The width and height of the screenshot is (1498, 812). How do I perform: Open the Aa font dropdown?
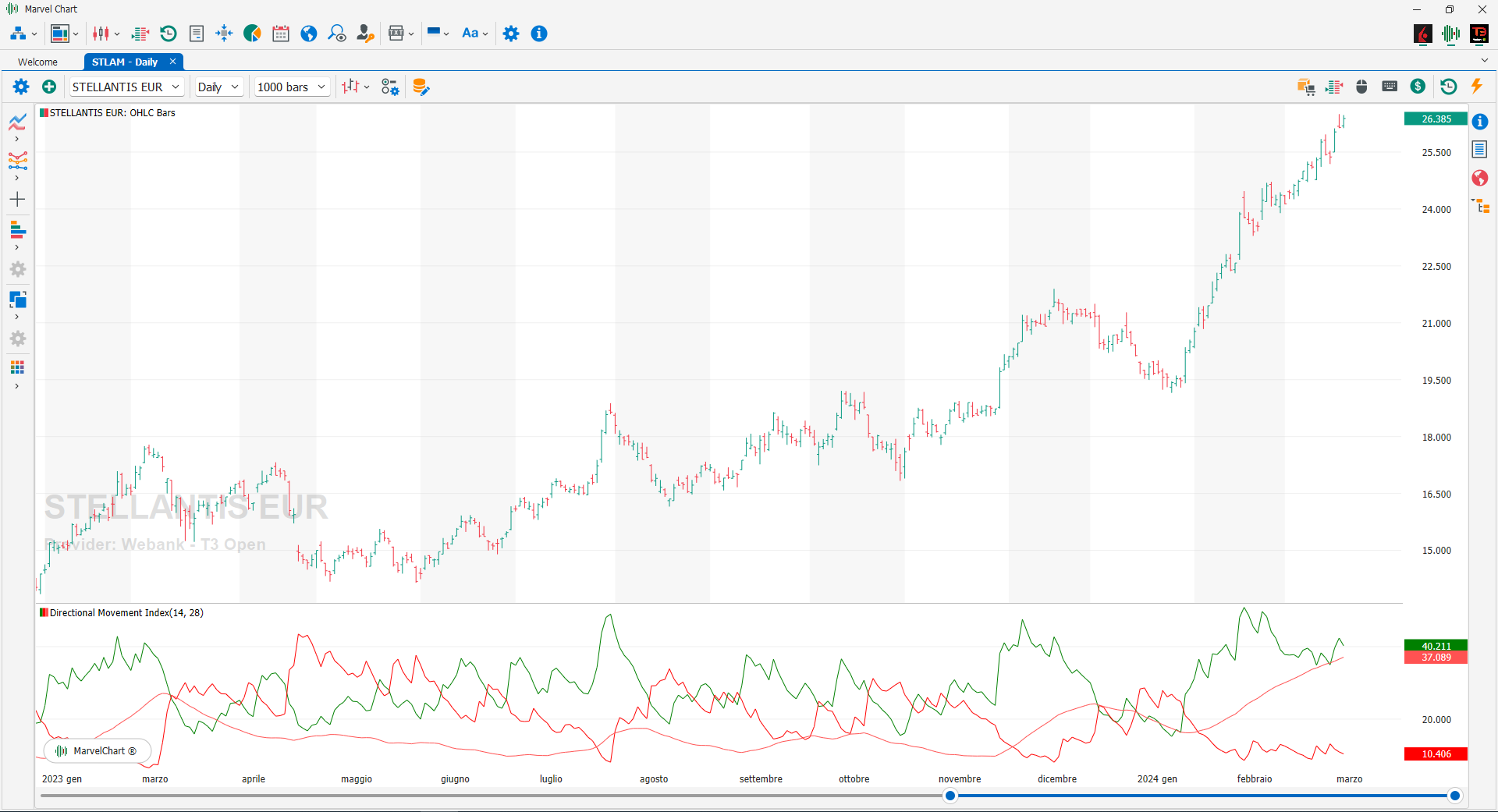tap(475, 34)
